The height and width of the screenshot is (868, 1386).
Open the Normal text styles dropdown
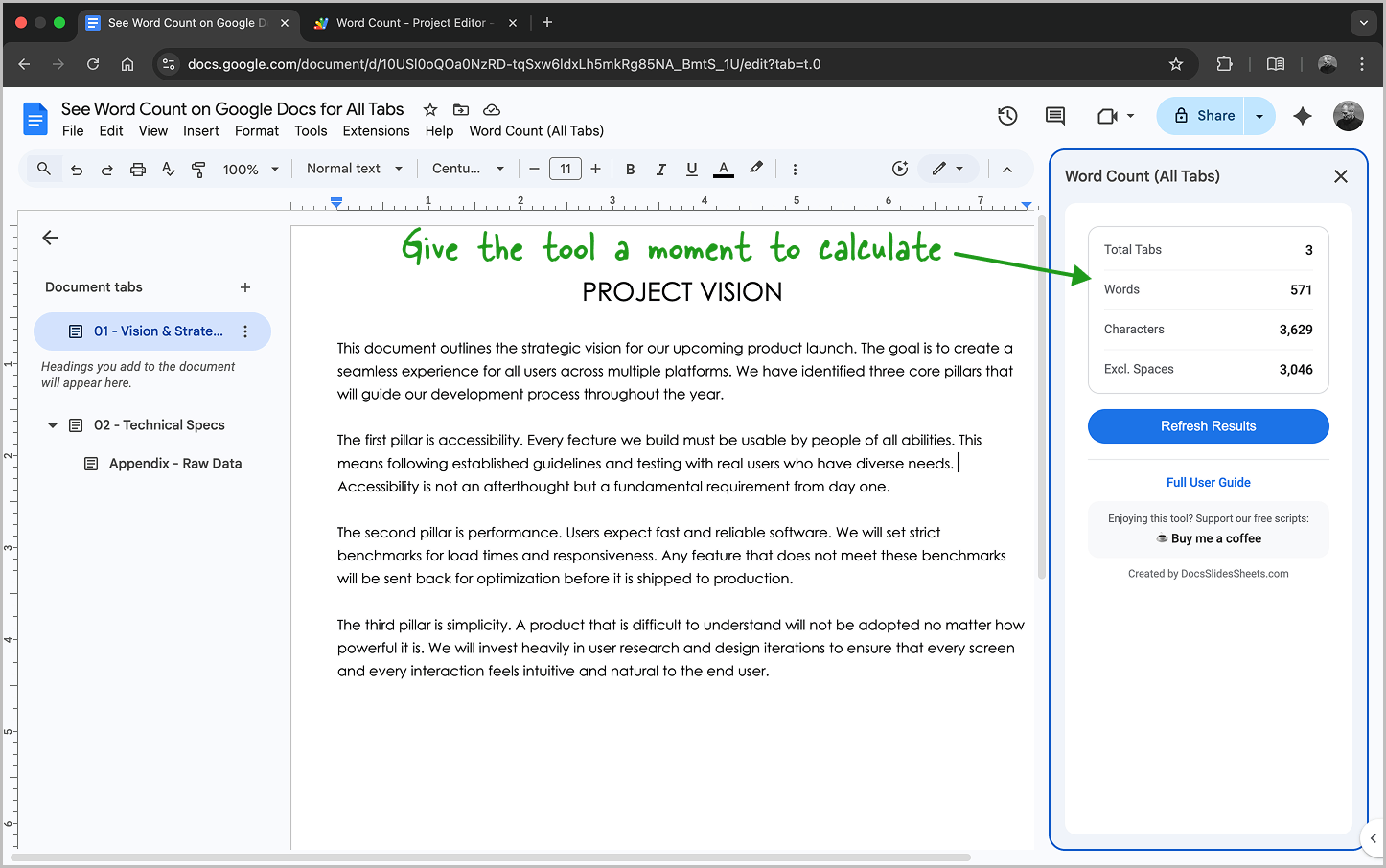pos(353,169)
